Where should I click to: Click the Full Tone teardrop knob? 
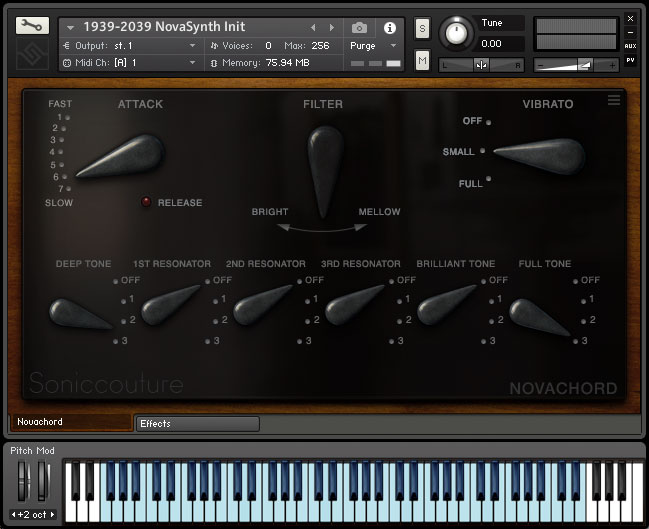click(538, 317)
